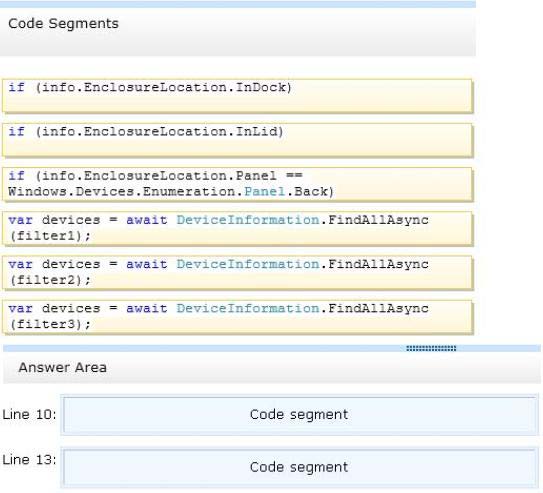This screenshot has height=493, width=543.
Task: Click DeviceInformation in the filter3 segment
Action: 248,308
